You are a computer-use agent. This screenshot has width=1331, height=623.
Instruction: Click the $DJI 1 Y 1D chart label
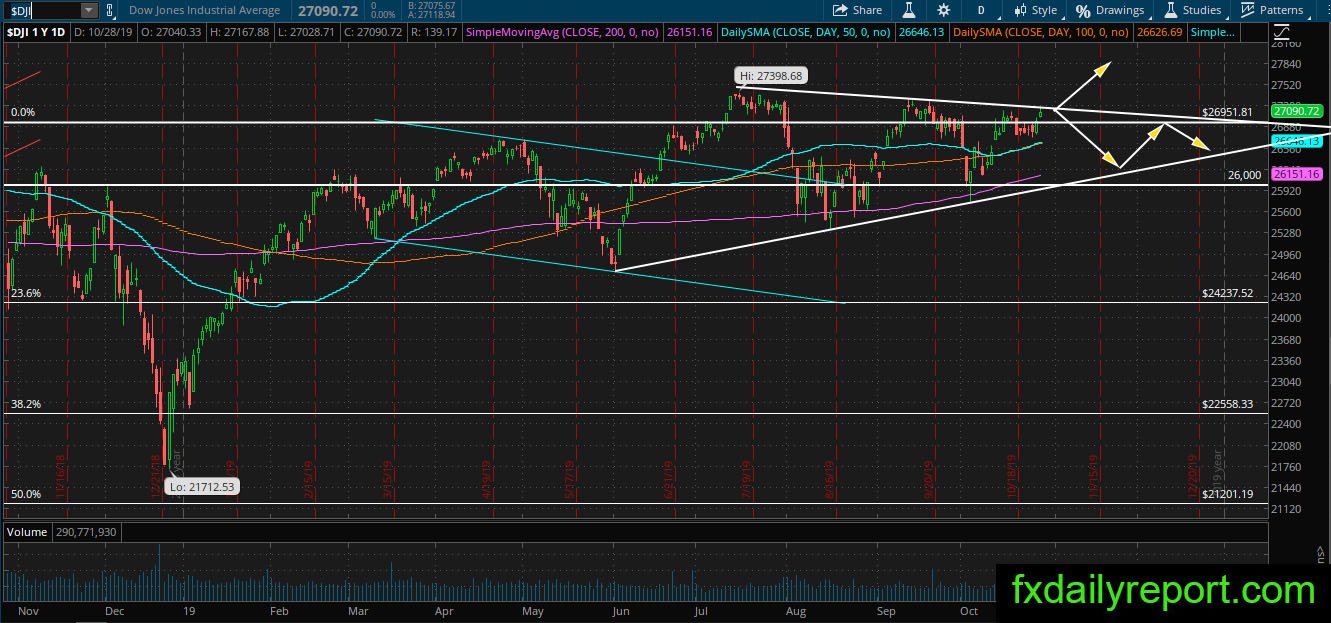[x=35, y=32]
